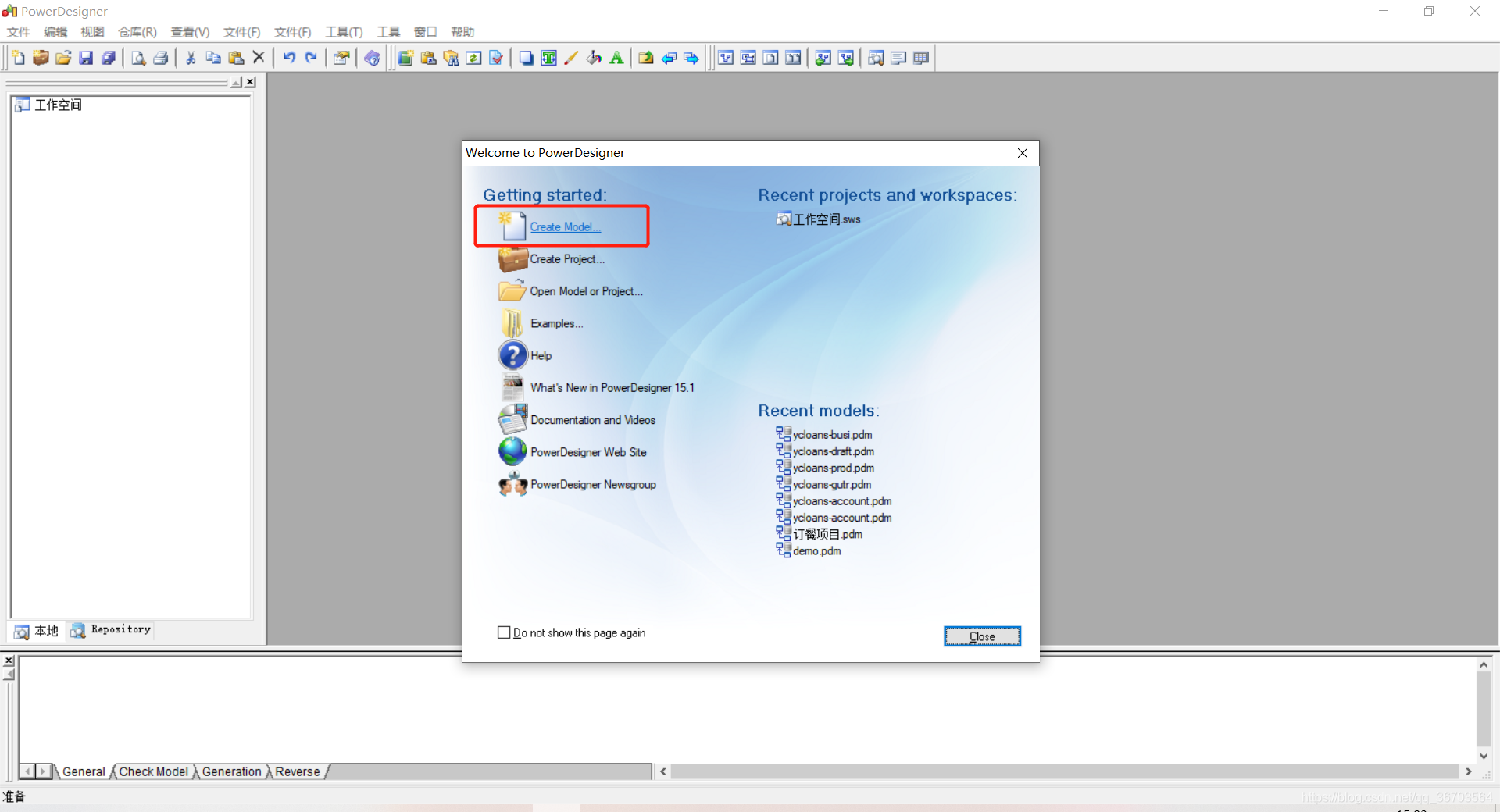
Task: Switch to the Generation output tab
Action: coord(231,771)
